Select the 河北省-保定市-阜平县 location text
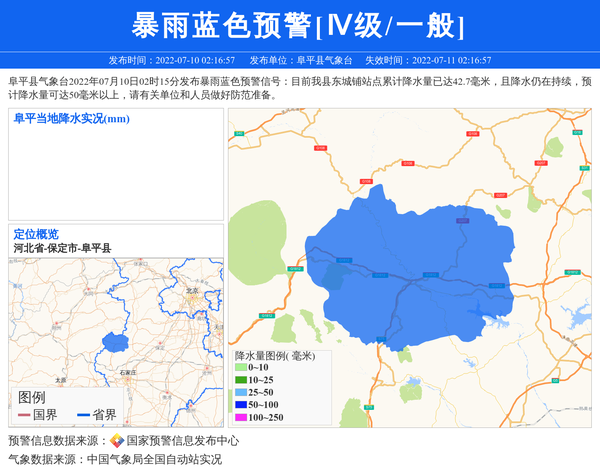Image resolution: width=600 pixels, height=471 pixels. pos(62,248)
